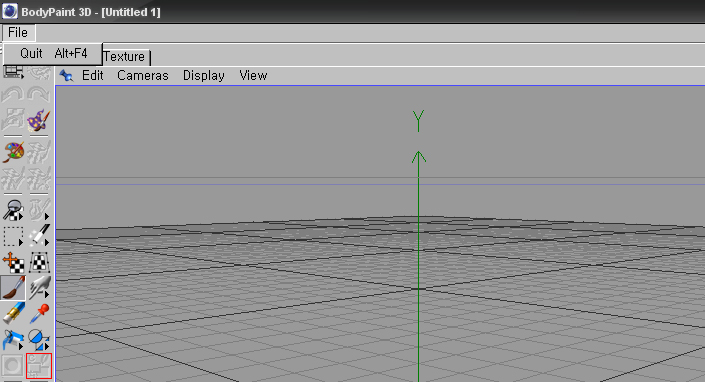This screenshot has width=705, height=382.
Task: Open the viewport Display menu
Action: point(204,76)
